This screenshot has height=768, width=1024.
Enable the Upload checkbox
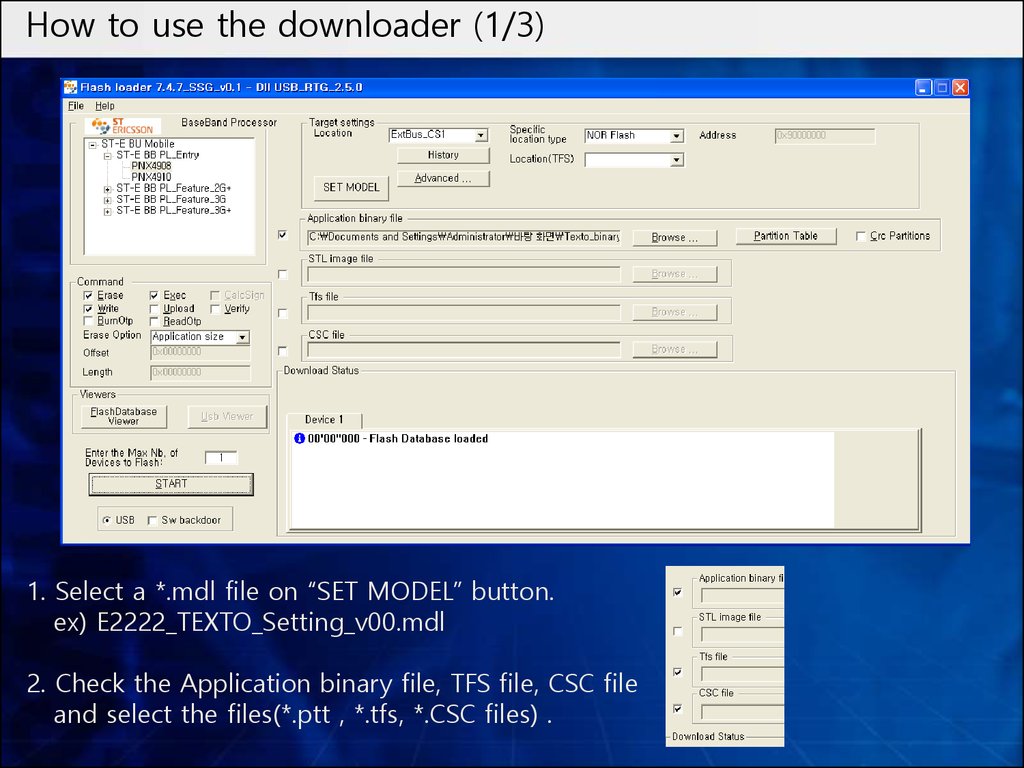click(x=154, y=309)
